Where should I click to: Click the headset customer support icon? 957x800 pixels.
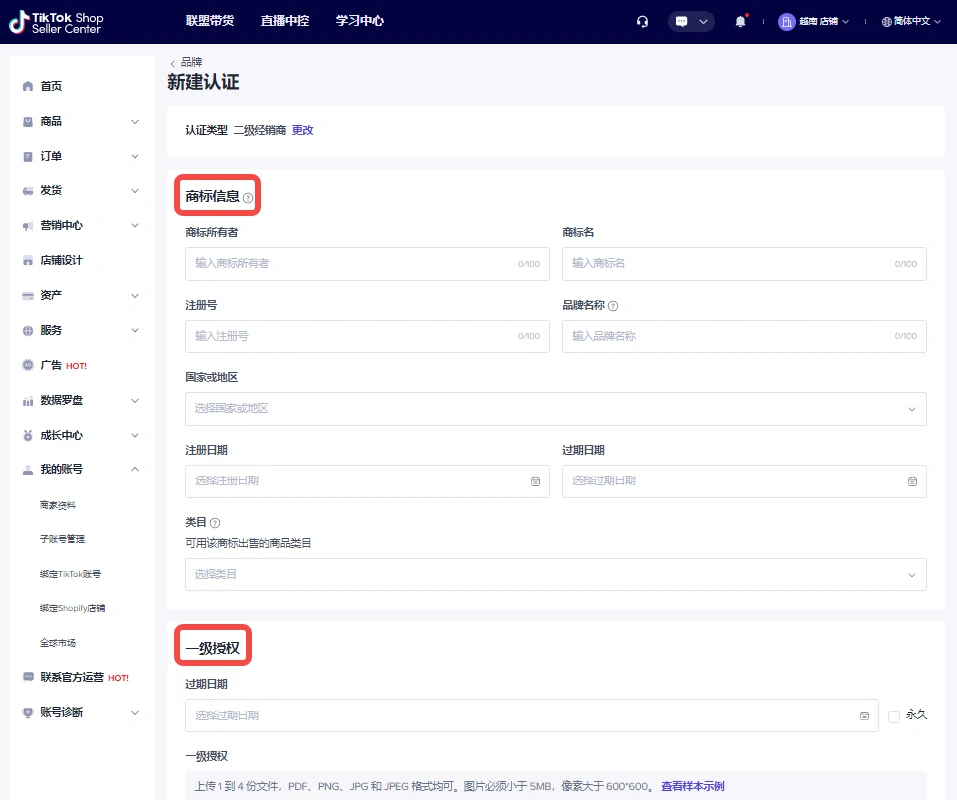642,21
